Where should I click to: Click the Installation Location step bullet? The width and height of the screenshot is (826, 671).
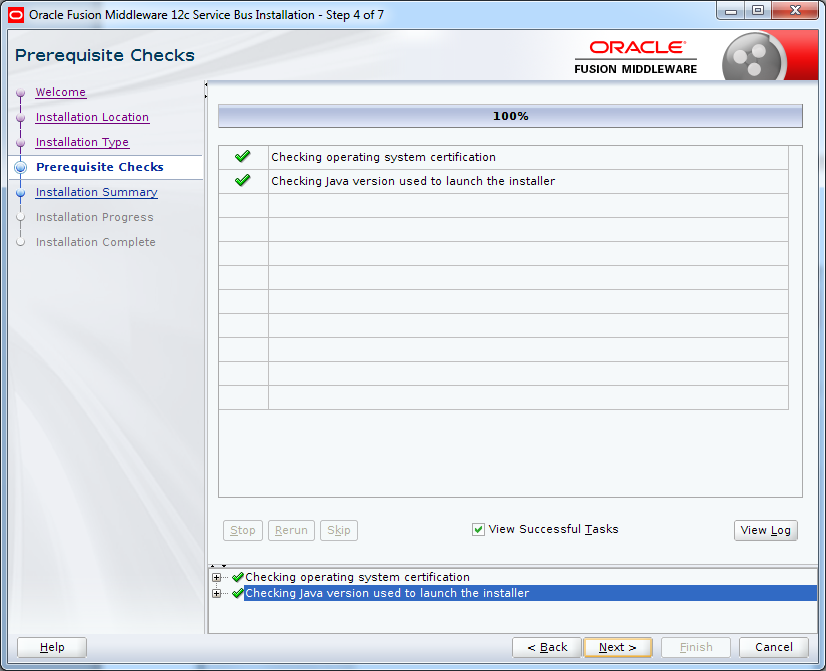(21, 117)
